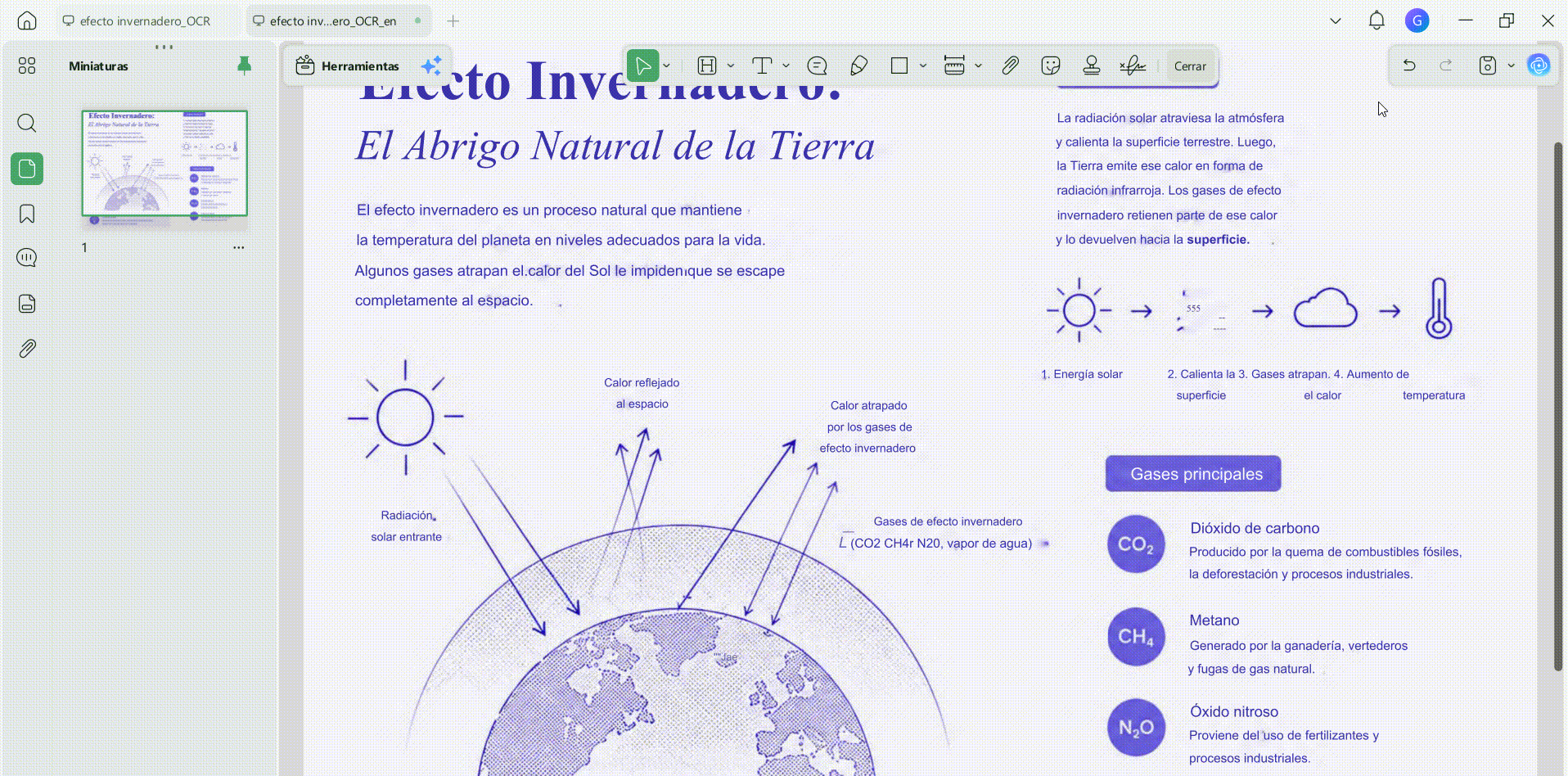Click the Gases de efecto invernadero label
Viewport: 1568px width, 776px height.
tap(948, 521)
